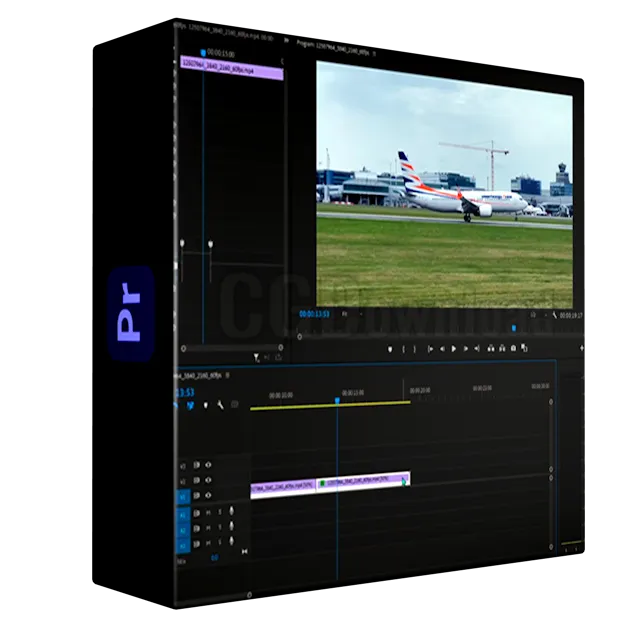Toggle sync lock on track A1
The image size is (630, 630).
[x=196, y=513]
